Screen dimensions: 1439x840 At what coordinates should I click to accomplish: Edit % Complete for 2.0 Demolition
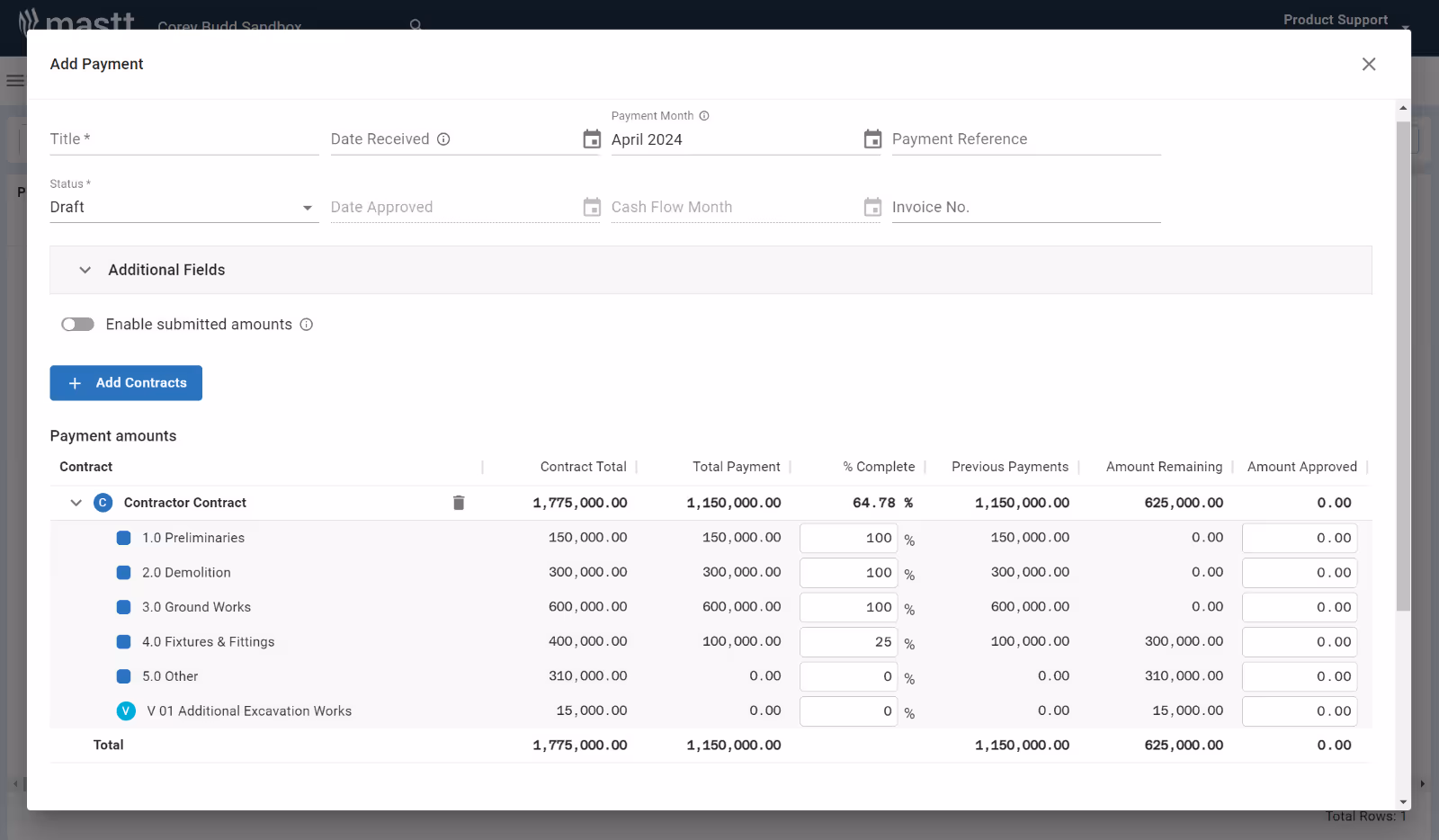click(x=848, y=573)
